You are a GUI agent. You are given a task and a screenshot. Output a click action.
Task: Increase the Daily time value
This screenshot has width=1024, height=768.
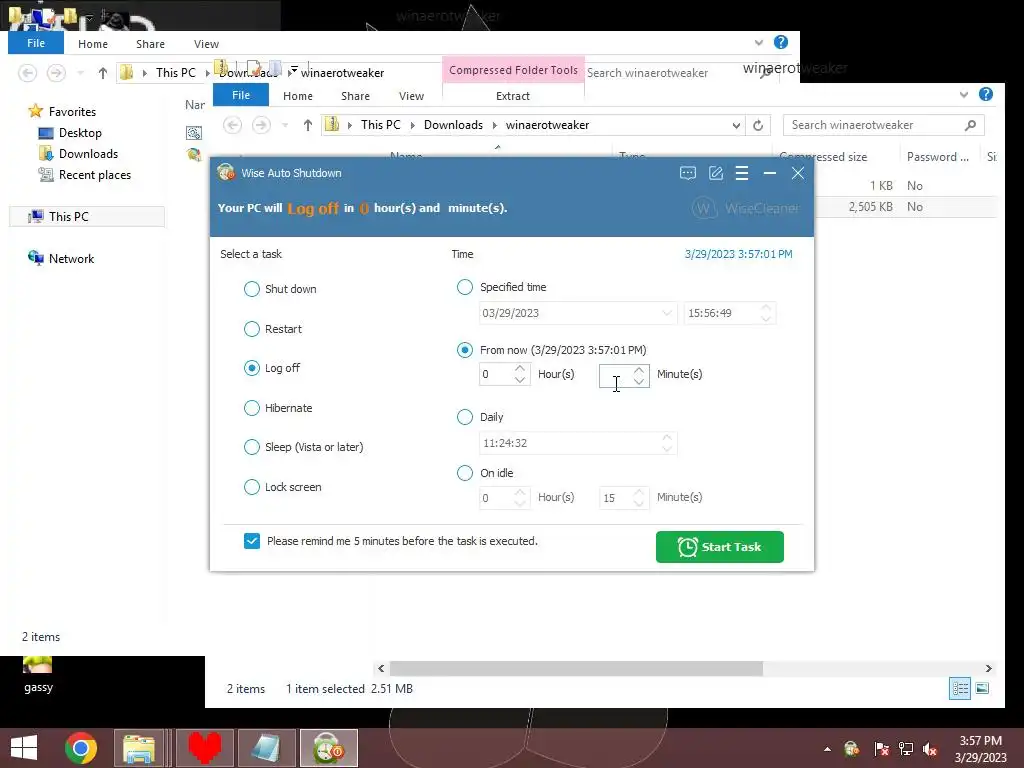(x=667, y=438)
